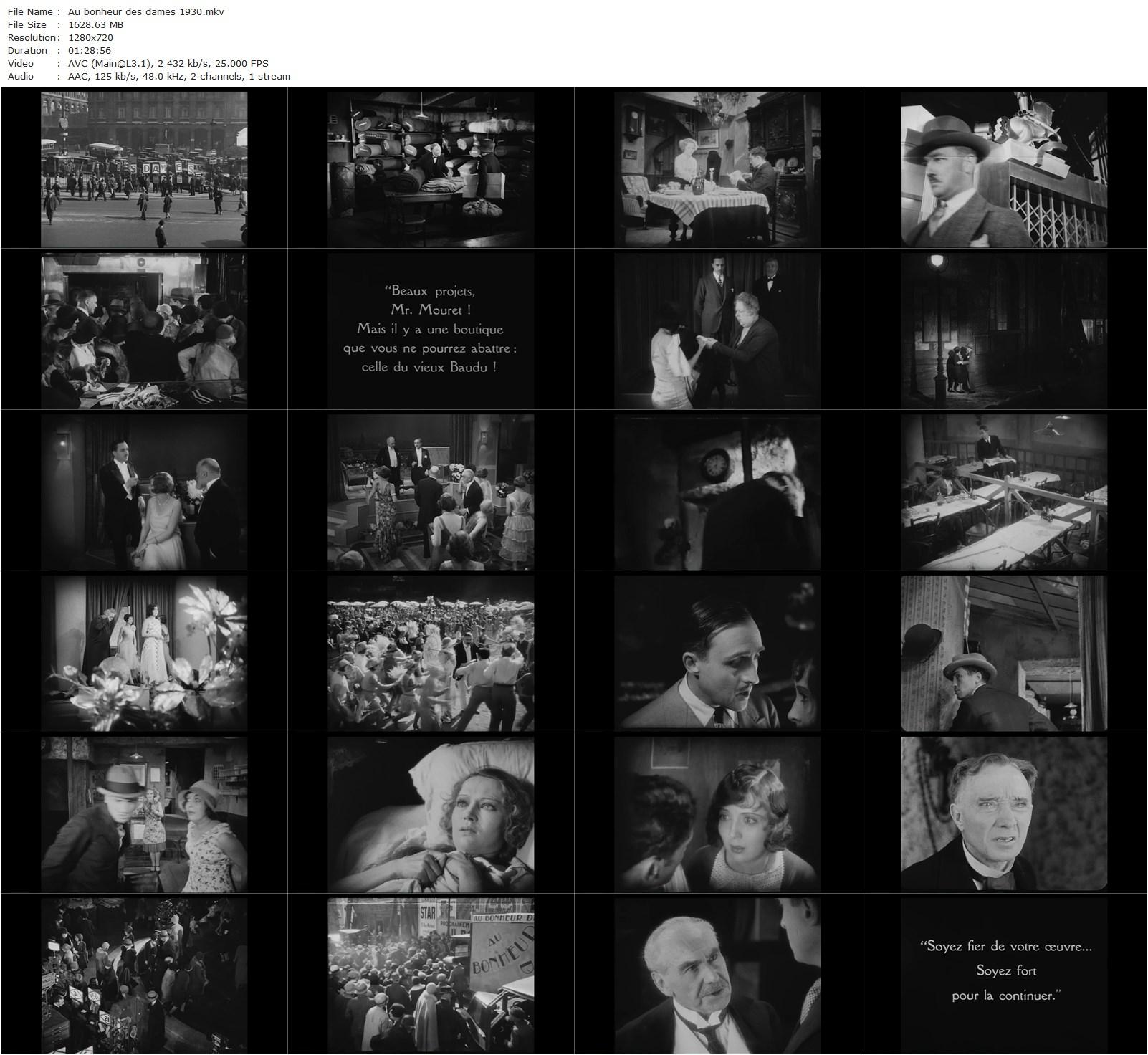Screen dimensions: 1148x1055
Task: Select the couple at dining table thumbnail
Action: [x=717, y=168]
